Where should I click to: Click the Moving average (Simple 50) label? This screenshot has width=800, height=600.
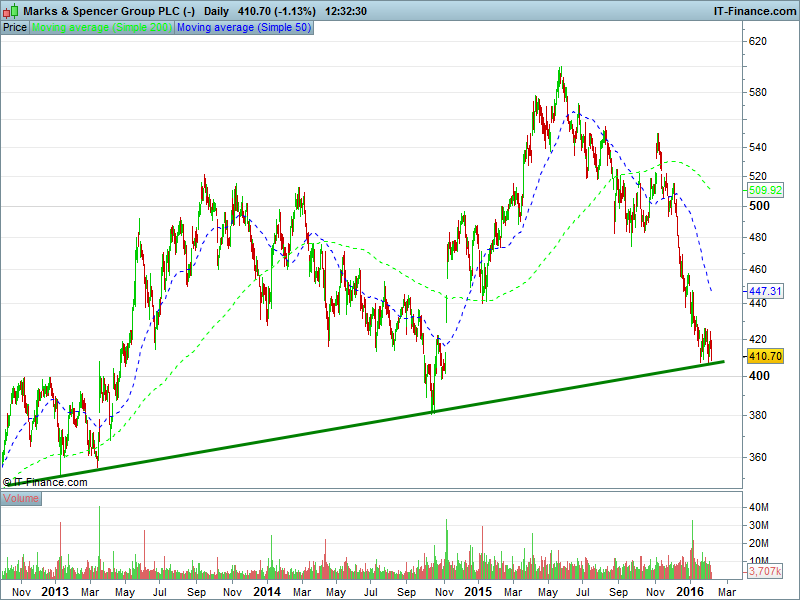pyautogui.click(x=244, y=28)
